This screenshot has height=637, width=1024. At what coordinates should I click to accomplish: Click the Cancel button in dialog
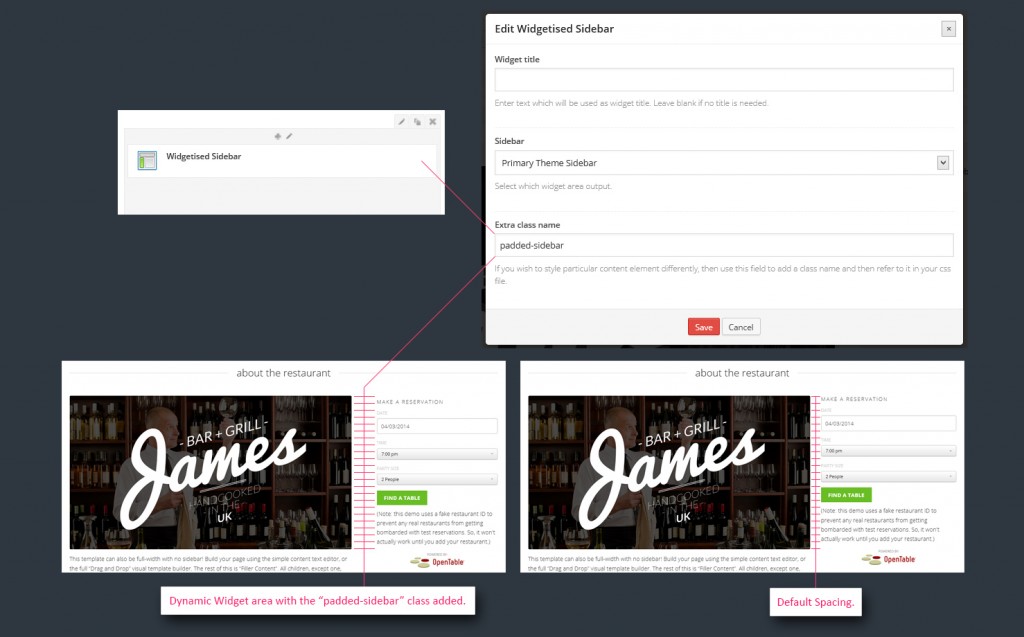pos(741,327)
